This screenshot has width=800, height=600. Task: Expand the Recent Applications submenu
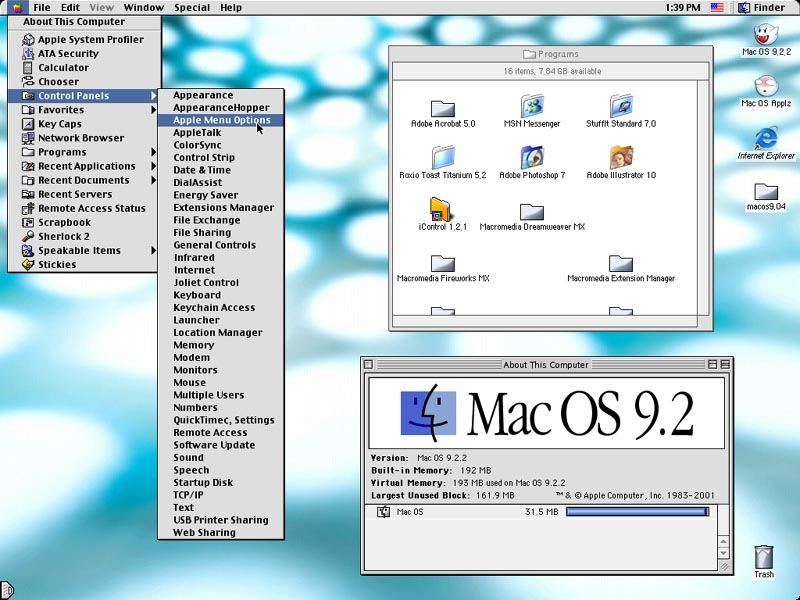(85, 166)
